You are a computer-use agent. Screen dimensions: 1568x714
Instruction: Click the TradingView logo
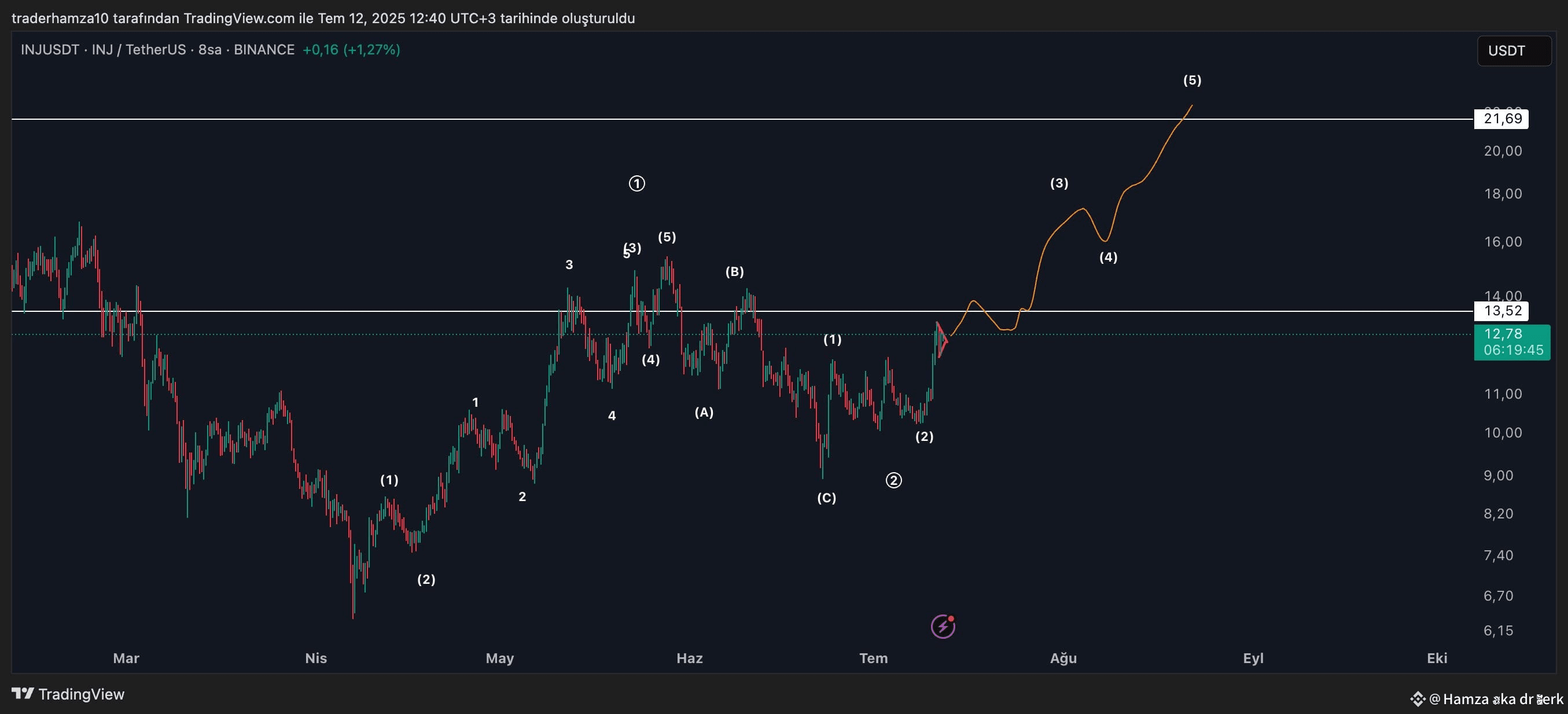coord(68,694)
